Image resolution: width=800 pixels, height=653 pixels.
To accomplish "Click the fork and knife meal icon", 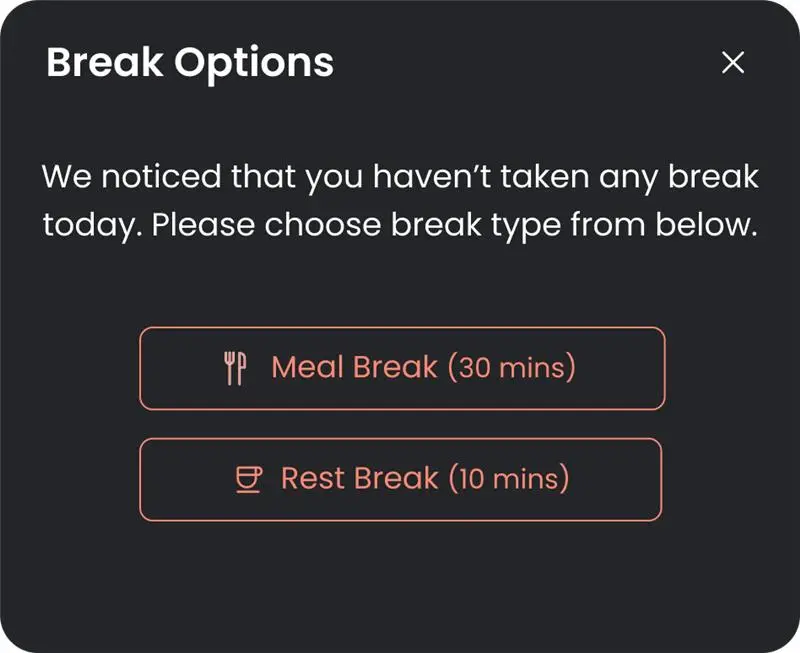I will [234, 368].
